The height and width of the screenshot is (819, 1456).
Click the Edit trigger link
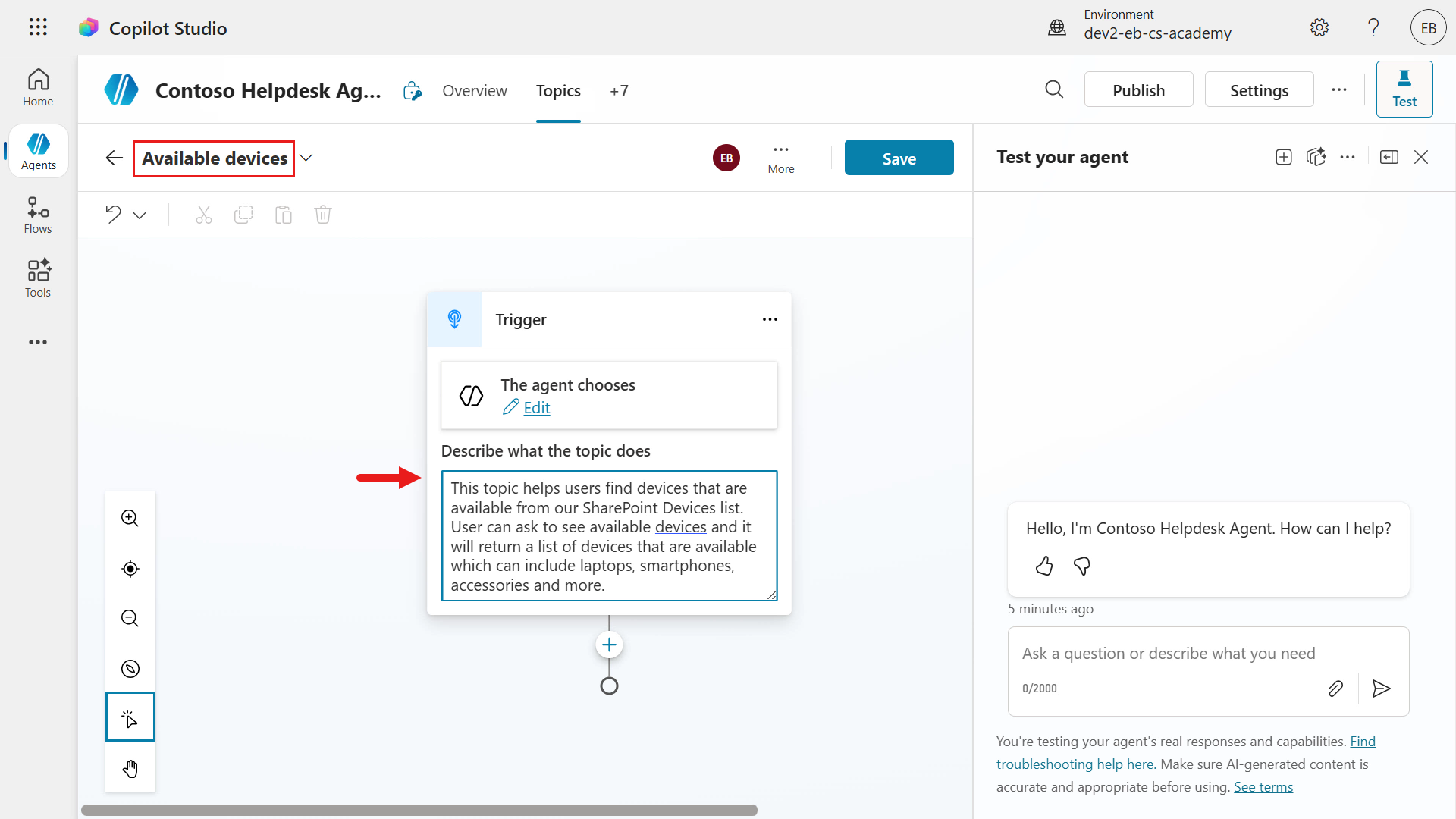pyautogui.click(x=536, y=408)
